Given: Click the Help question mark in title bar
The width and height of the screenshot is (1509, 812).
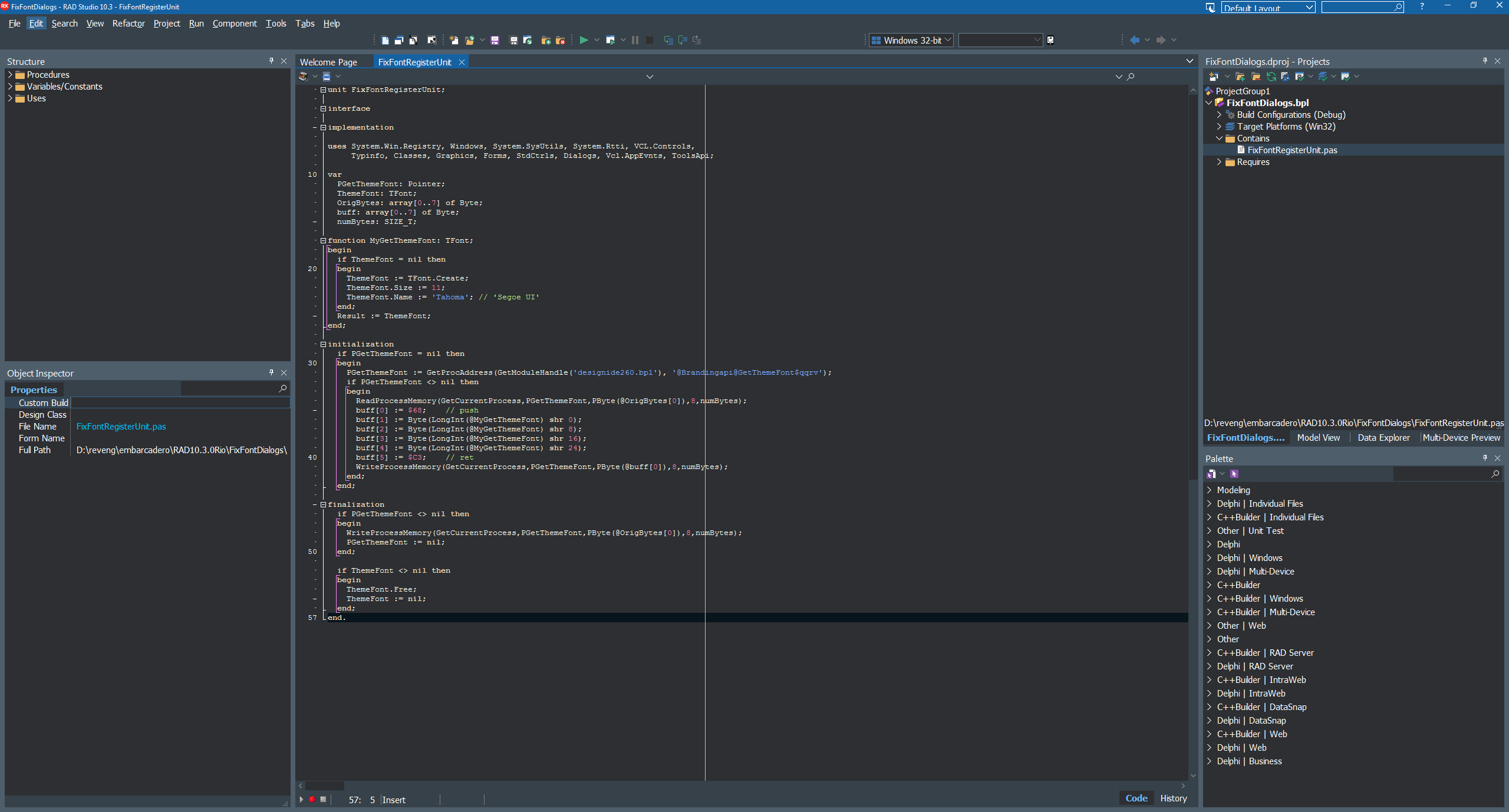Looking at the screenshot, I should (x=1422, y=6).
